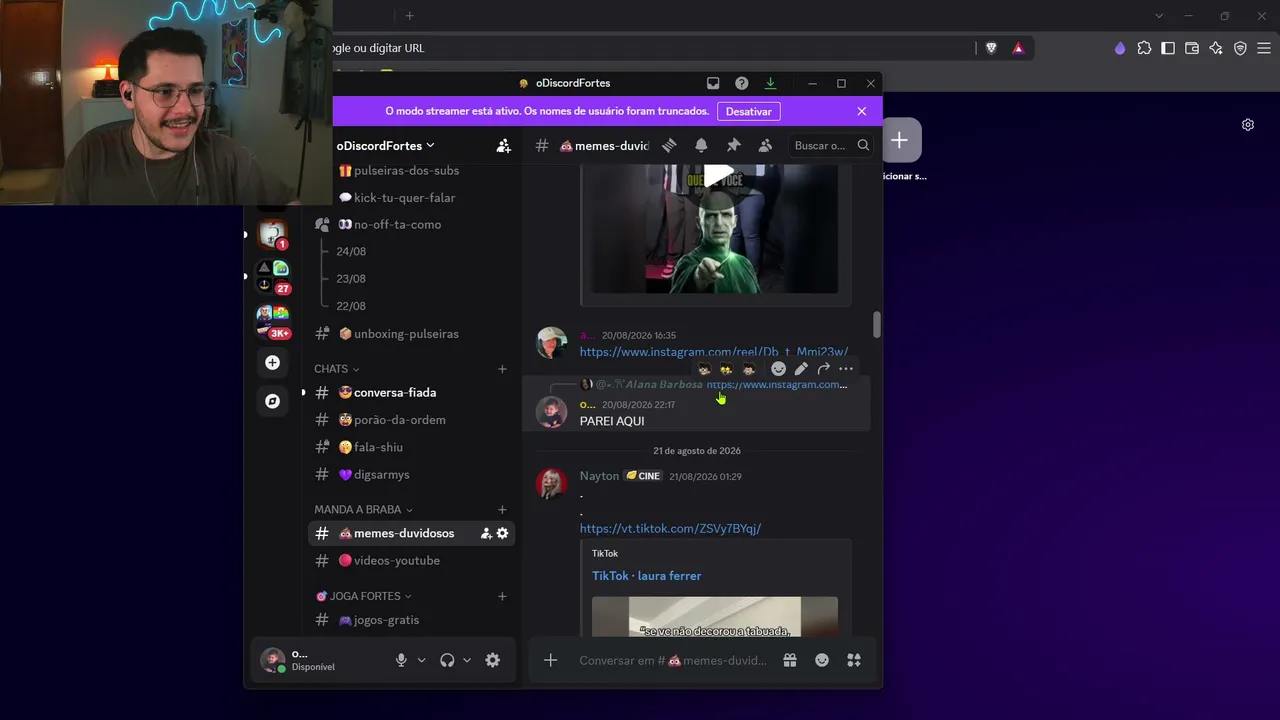Open the gift icon in message bar
The height and width of the screenshot is (720, 1280).
point(790,660)
